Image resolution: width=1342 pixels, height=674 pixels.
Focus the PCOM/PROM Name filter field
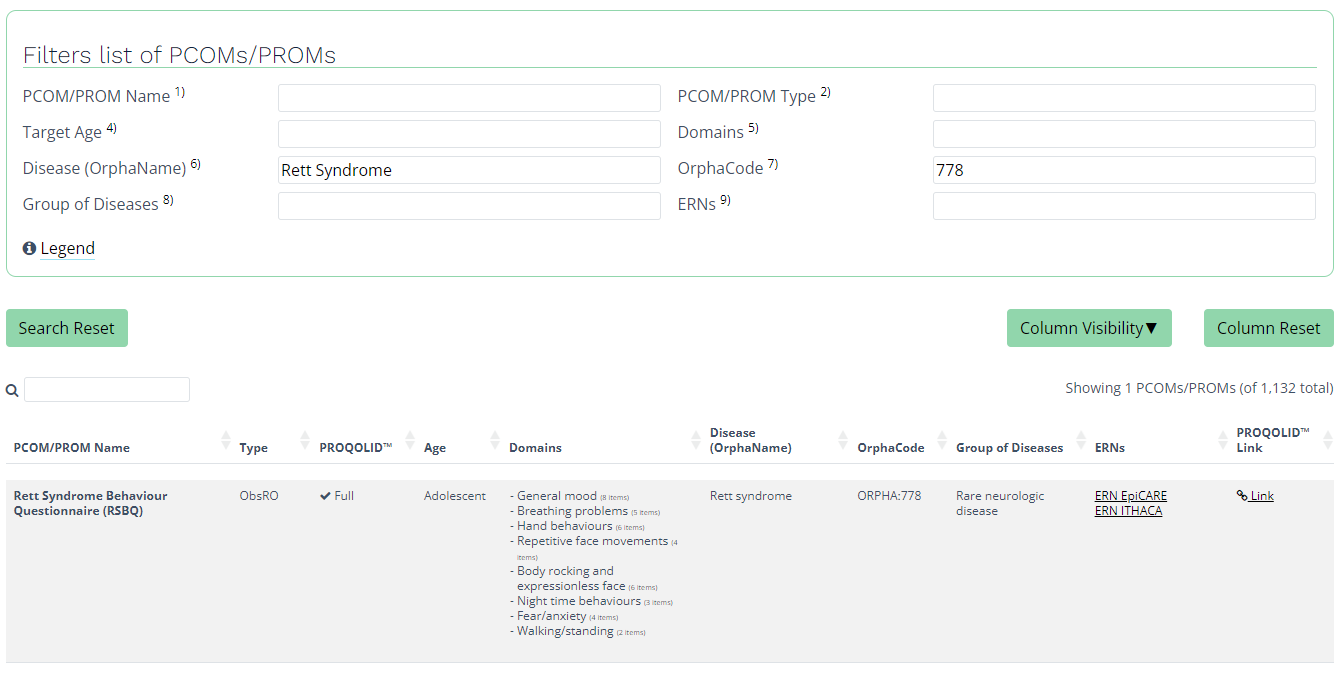tap(469, 98)
